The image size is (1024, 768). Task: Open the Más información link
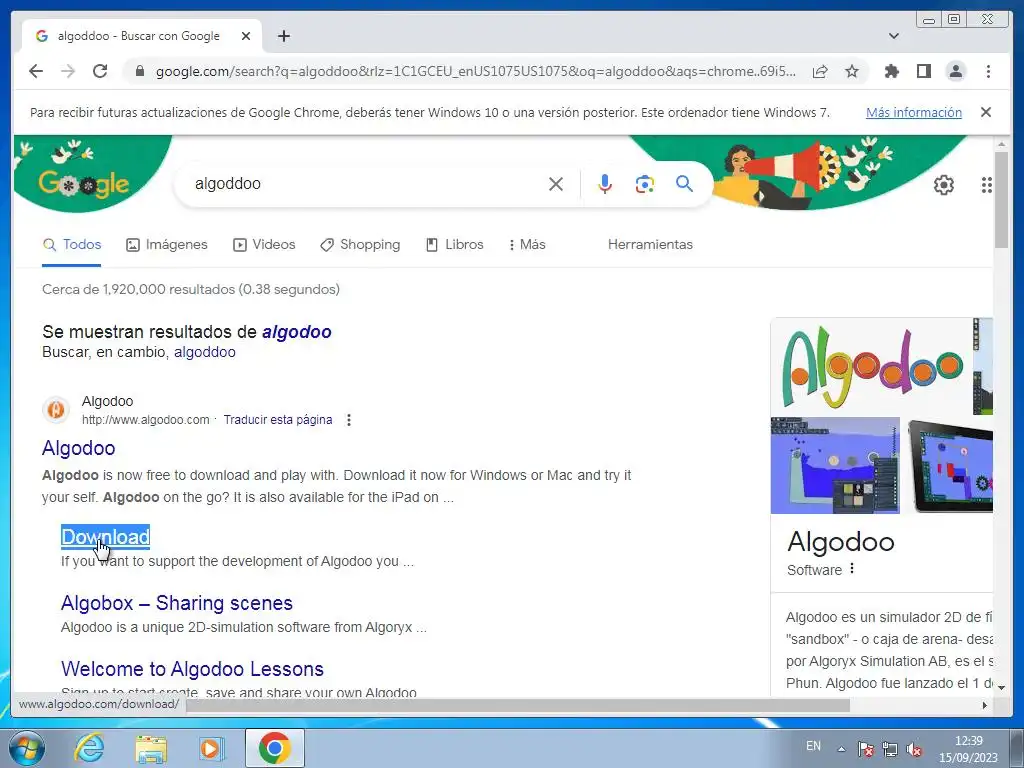click(914, 112)
